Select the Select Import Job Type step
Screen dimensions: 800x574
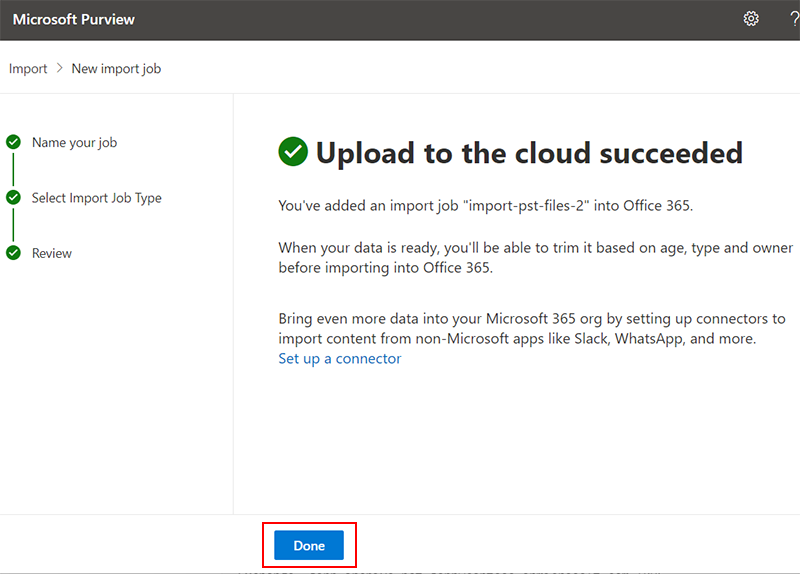pyautogui.click(x=96, y=197)
